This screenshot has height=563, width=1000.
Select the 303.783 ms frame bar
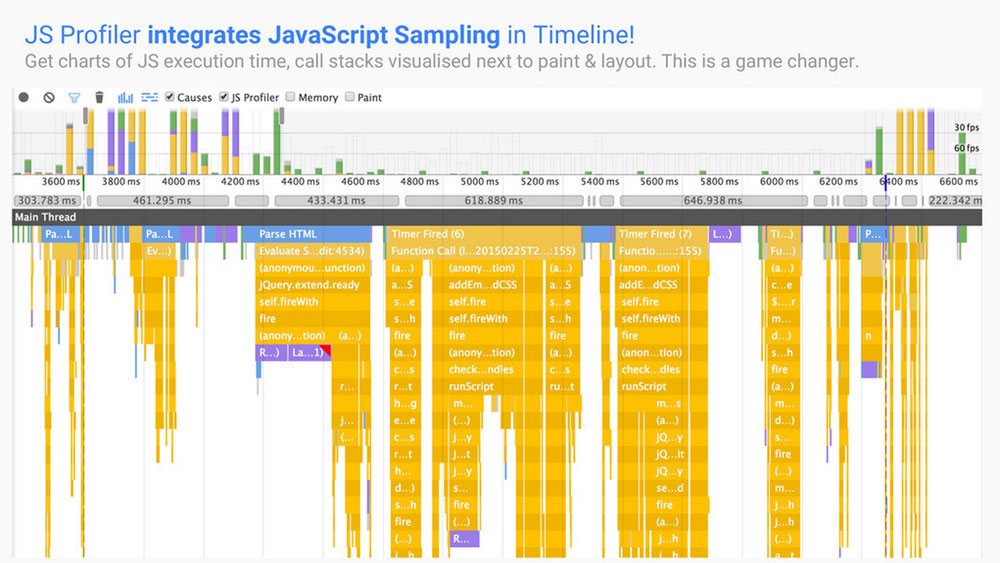(48, 200)
